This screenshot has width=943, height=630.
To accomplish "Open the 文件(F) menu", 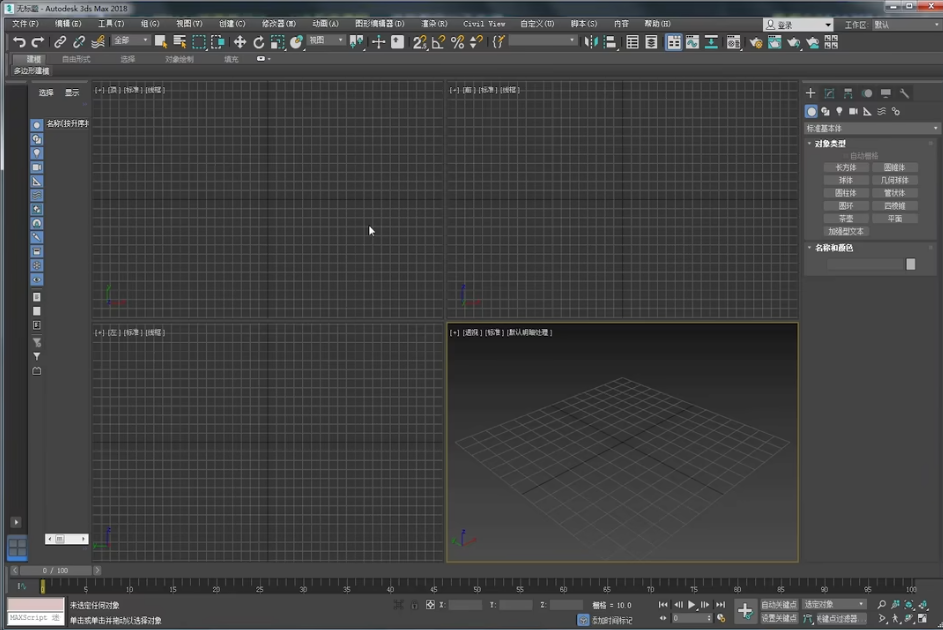I will point(25,23).
